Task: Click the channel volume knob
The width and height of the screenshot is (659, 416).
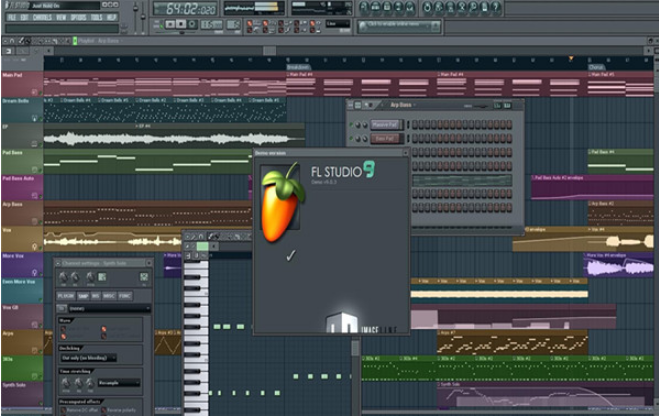Action: point(75,277)
